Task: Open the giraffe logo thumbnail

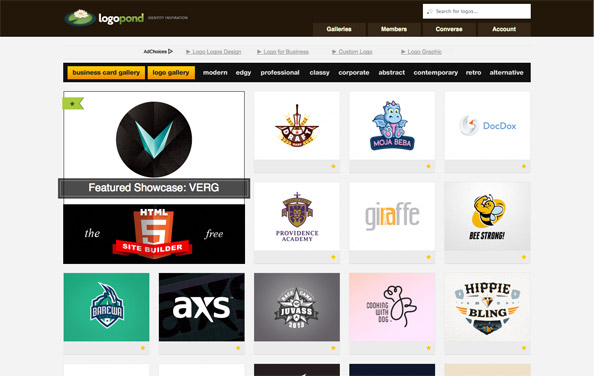Action: tap(392, 216)
